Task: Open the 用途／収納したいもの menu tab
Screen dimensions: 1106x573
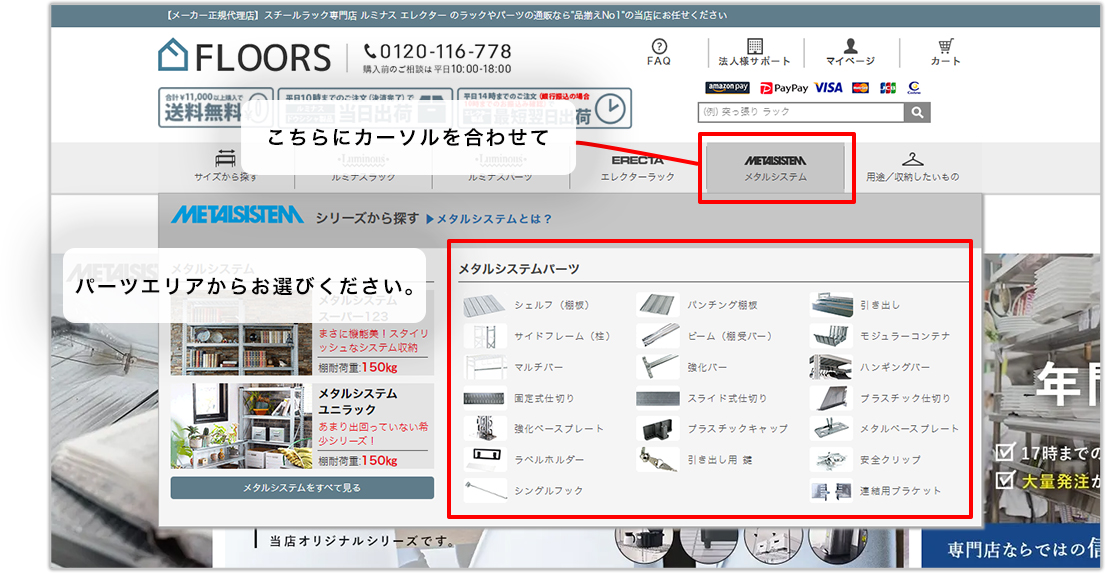Action: coord(912,167)
